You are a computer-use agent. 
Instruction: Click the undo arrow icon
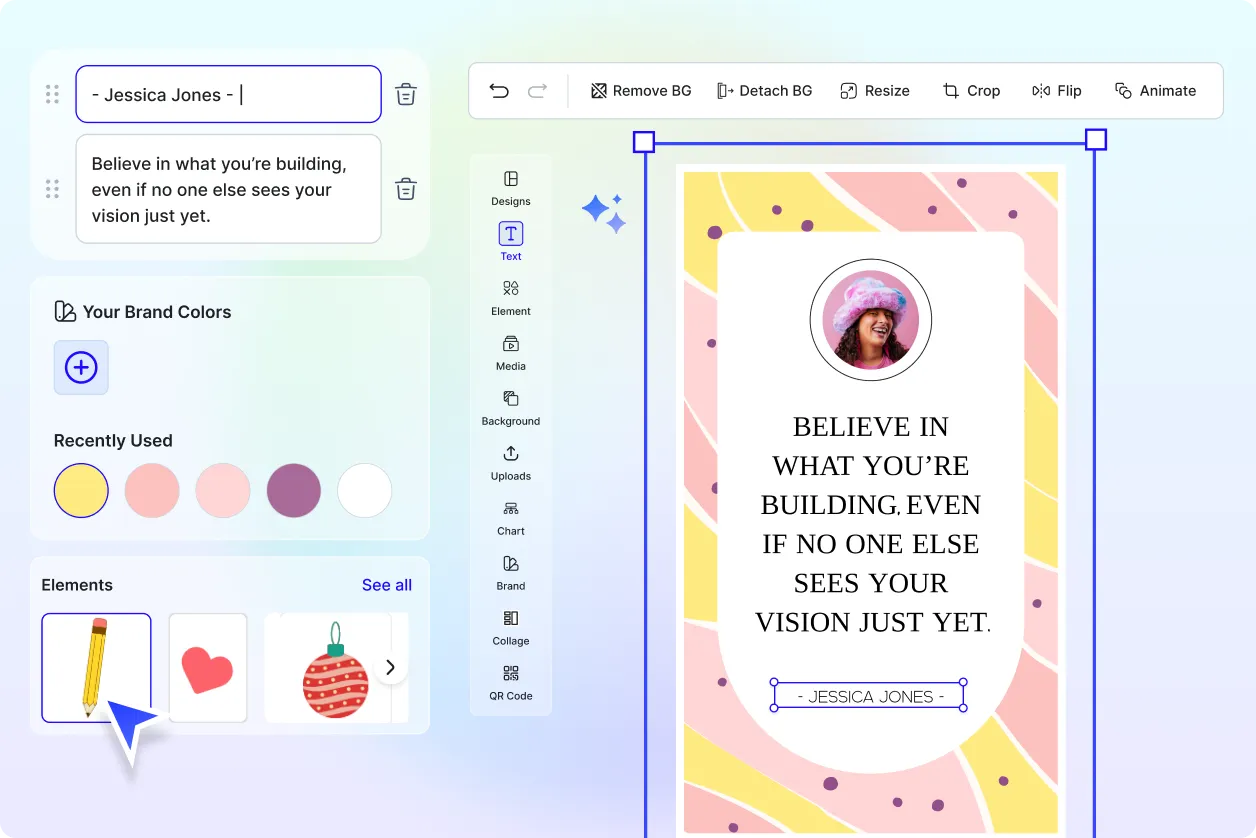499,91
